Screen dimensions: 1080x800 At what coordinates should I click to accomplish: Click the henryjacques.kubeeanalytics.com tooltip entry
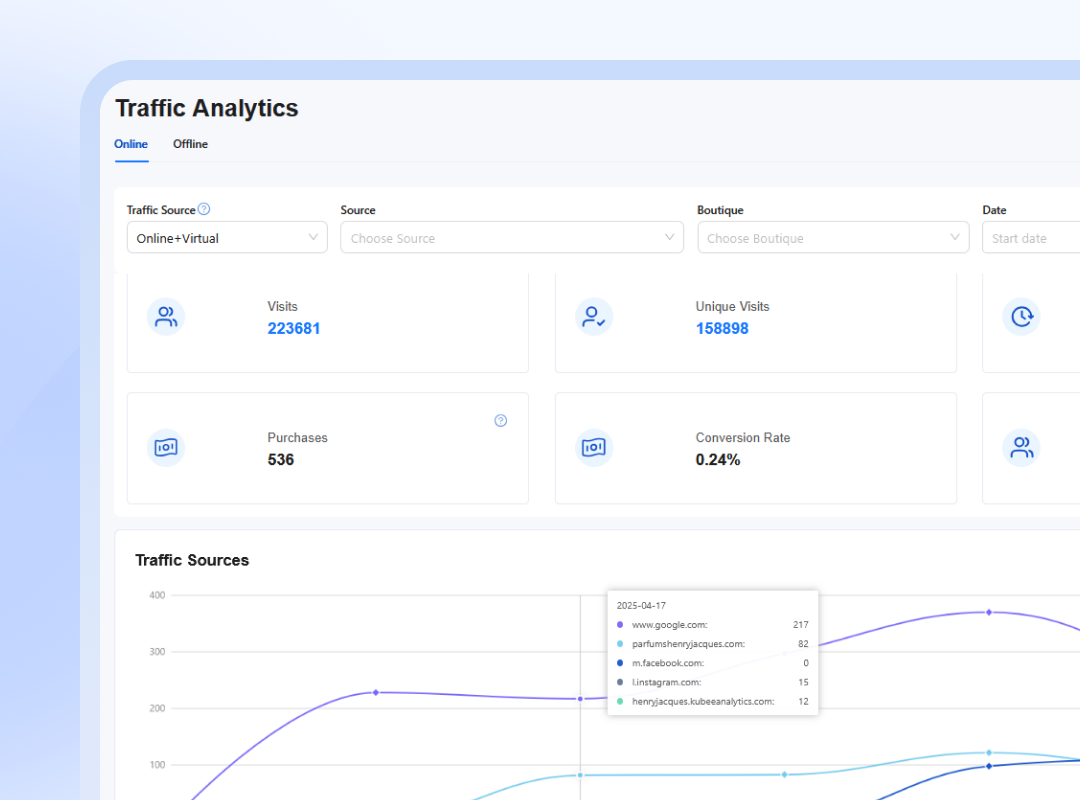coord(712,702)
